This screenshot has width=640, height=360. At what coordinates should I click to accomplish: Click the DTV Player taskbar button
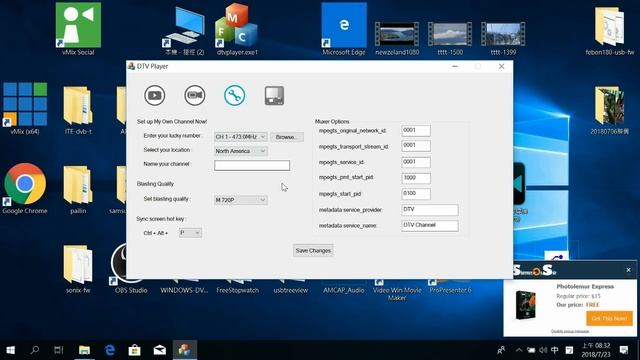[184, 350]
